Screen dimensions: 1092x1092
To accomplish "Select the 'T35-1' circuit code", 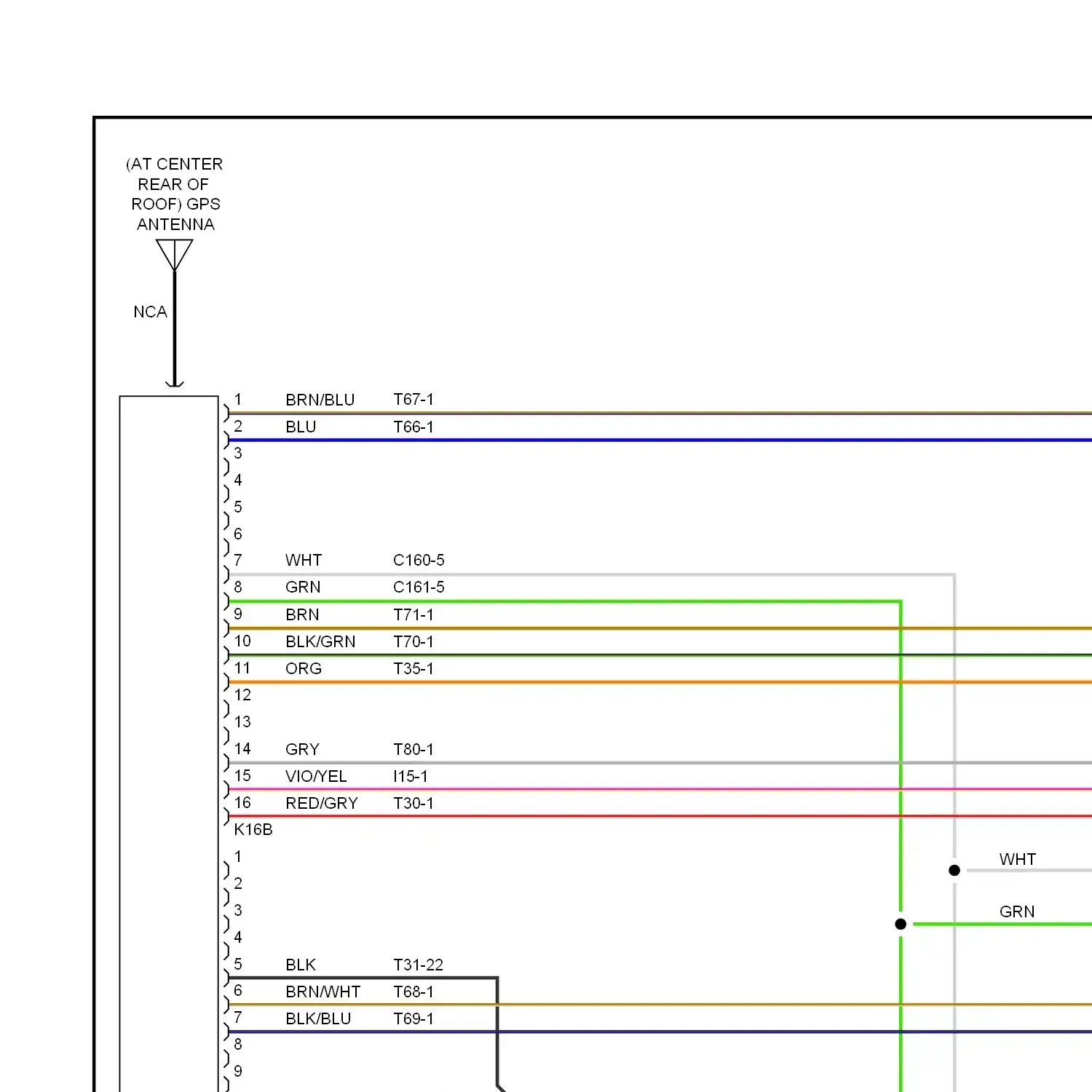I will click(414, 669).
